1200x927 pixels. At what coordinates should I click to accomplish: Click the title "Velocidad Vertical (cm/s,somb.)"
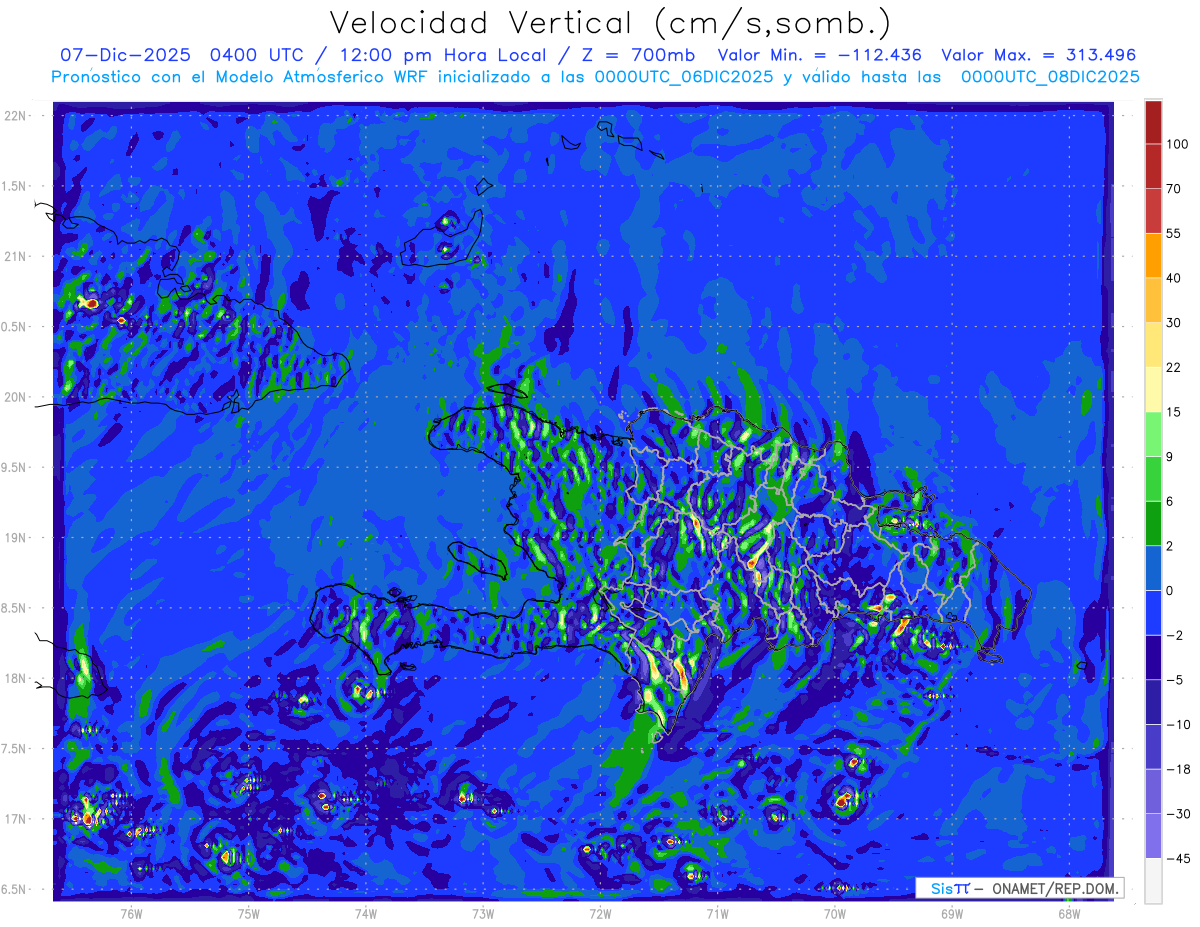click(610, 23)
